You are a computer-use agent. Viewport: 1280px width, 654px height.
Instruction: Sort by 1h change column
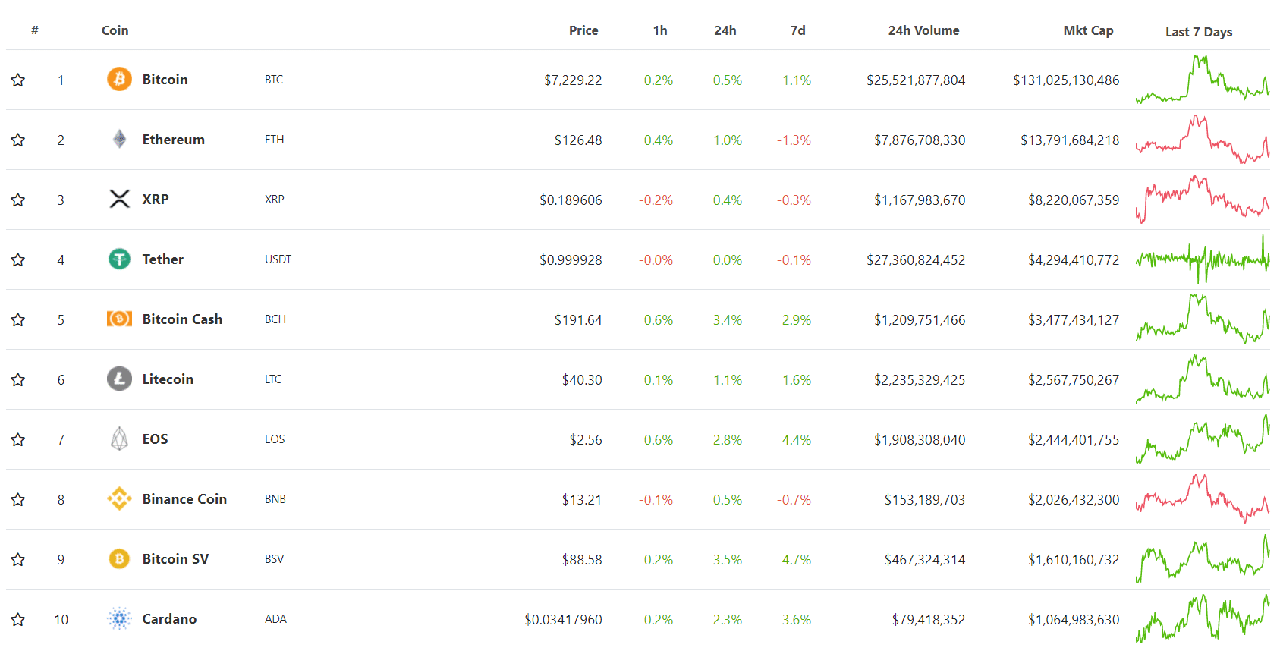[660, 30]
